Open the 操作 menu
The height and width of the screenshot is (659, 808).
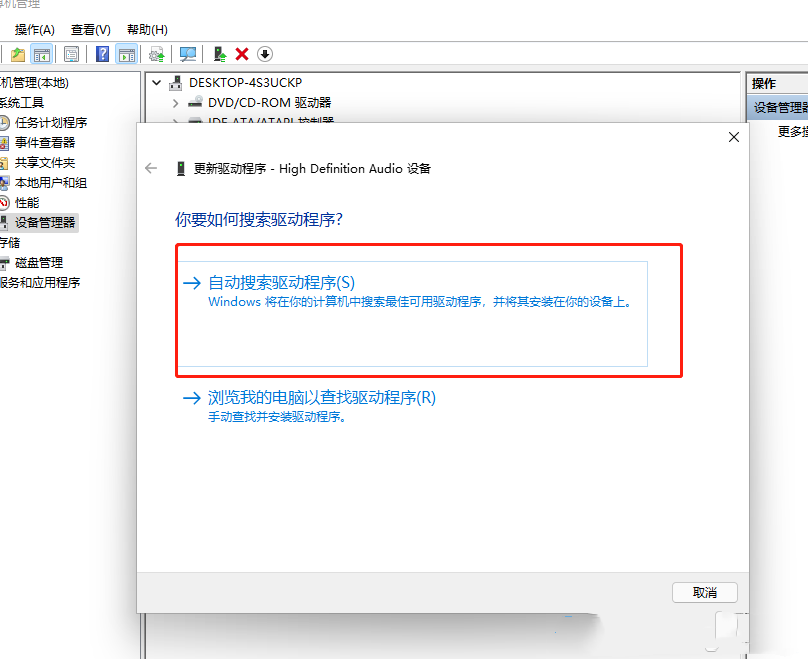coord(35,29)
